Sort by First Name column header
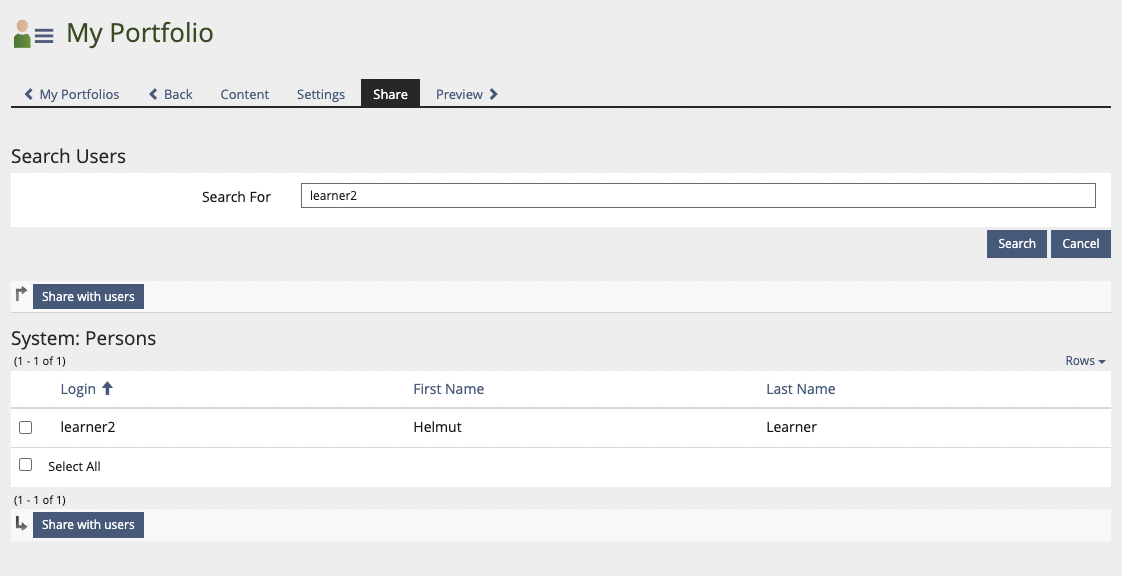 (x=448, y=389)
